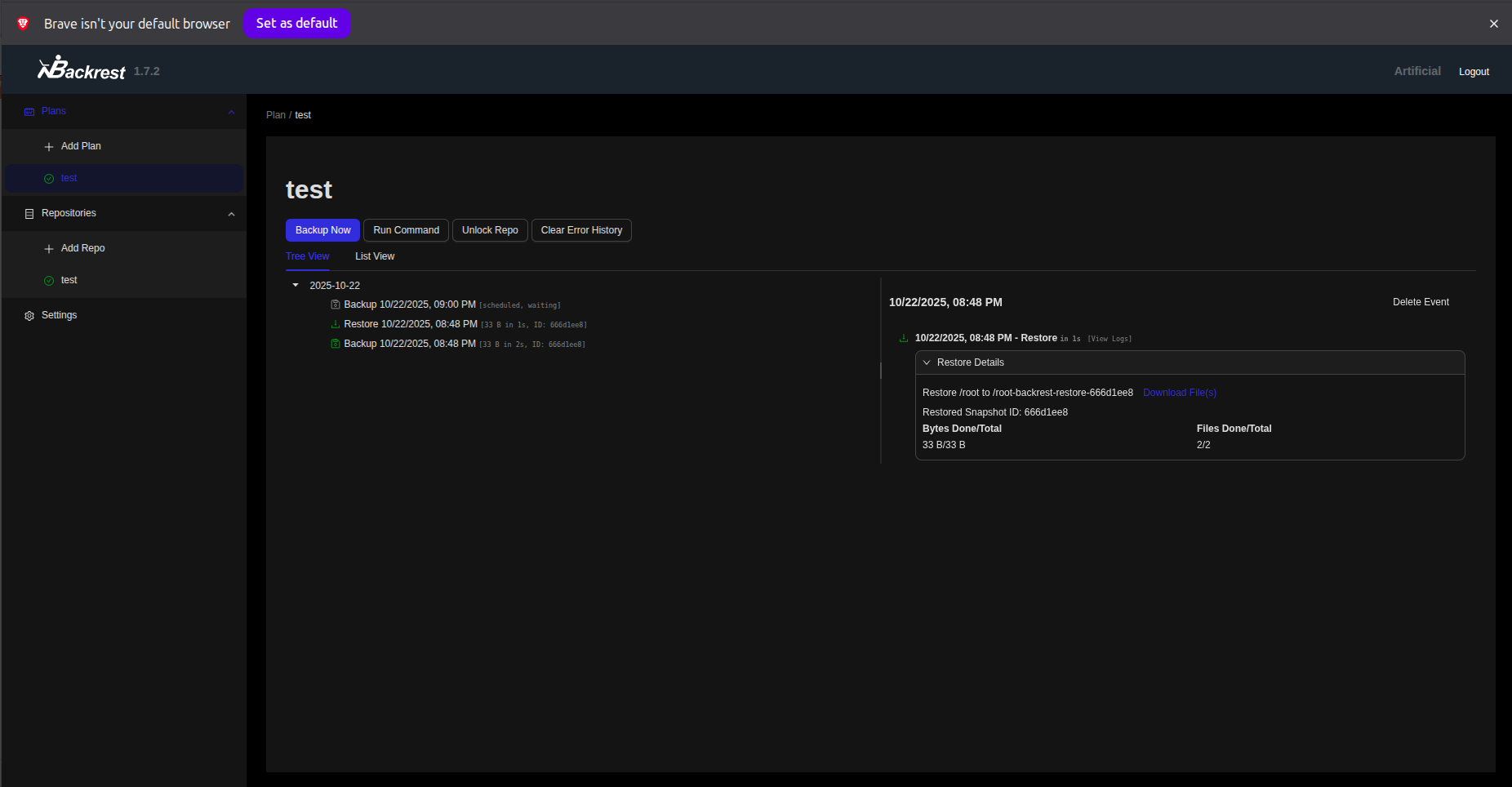Click the '10/22/2025, 08:48 PM' details heading
1512x787 pixels.
pyautogui.click(x=945, y=302)
